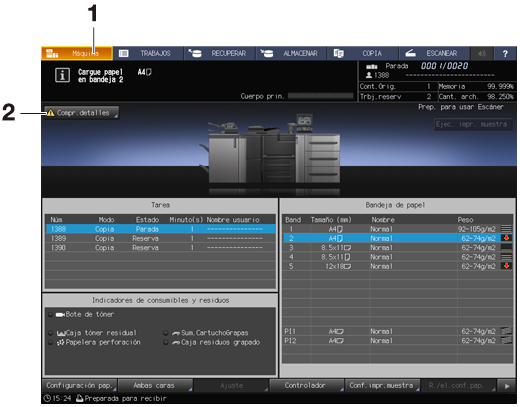Click the red arrow low-paper icon for tray 2
The image size is (520, 407).
click(507, 238)
